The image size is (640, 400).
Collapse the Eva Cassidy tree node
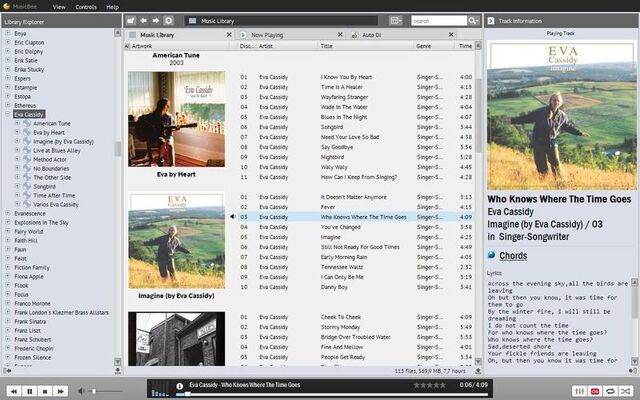click(7, 114)
